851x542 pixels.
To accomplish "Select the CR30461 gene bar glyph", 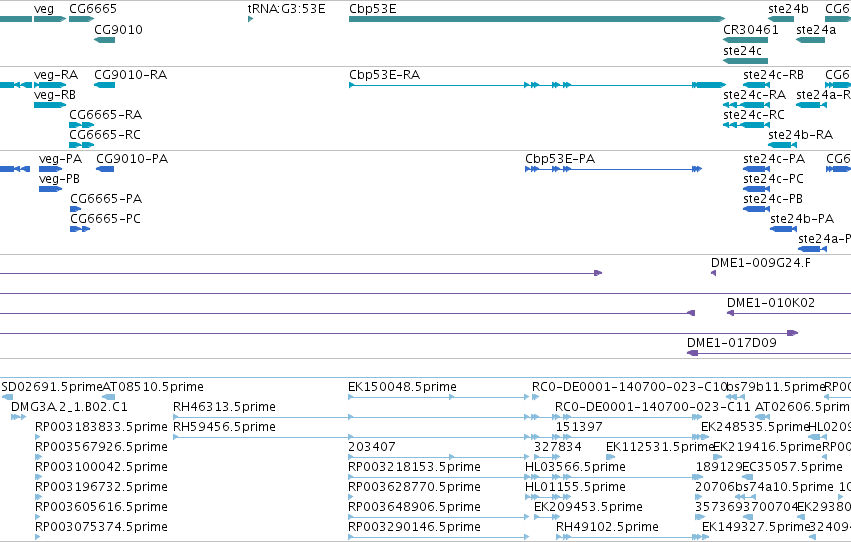I will [746, 40].
